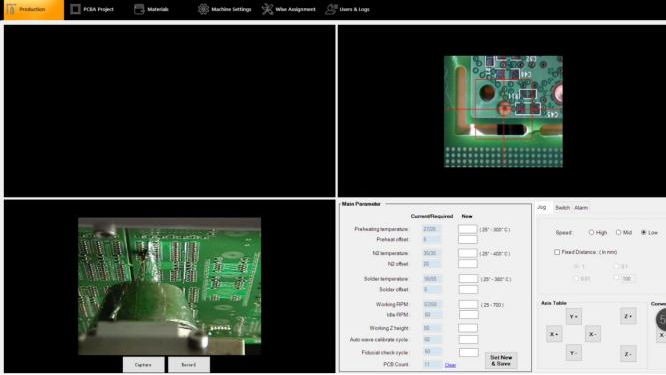Click the Set New & Save button

point(501,361)
